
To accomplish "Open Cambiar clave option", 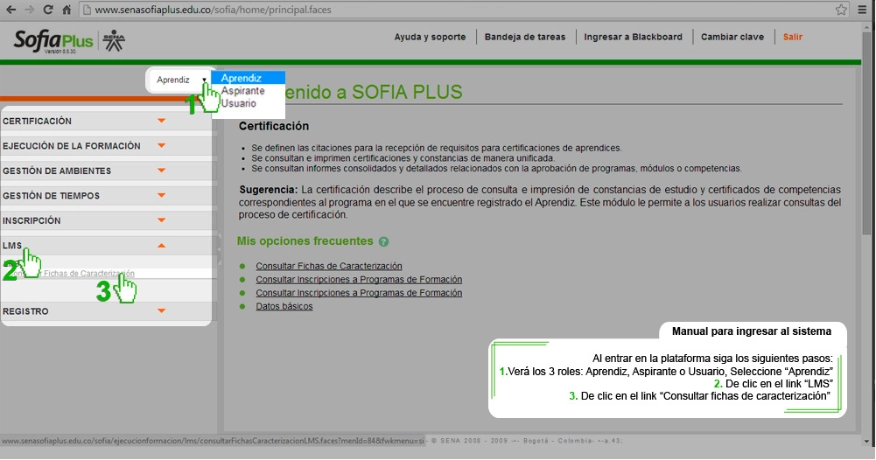I will [732, 37].
